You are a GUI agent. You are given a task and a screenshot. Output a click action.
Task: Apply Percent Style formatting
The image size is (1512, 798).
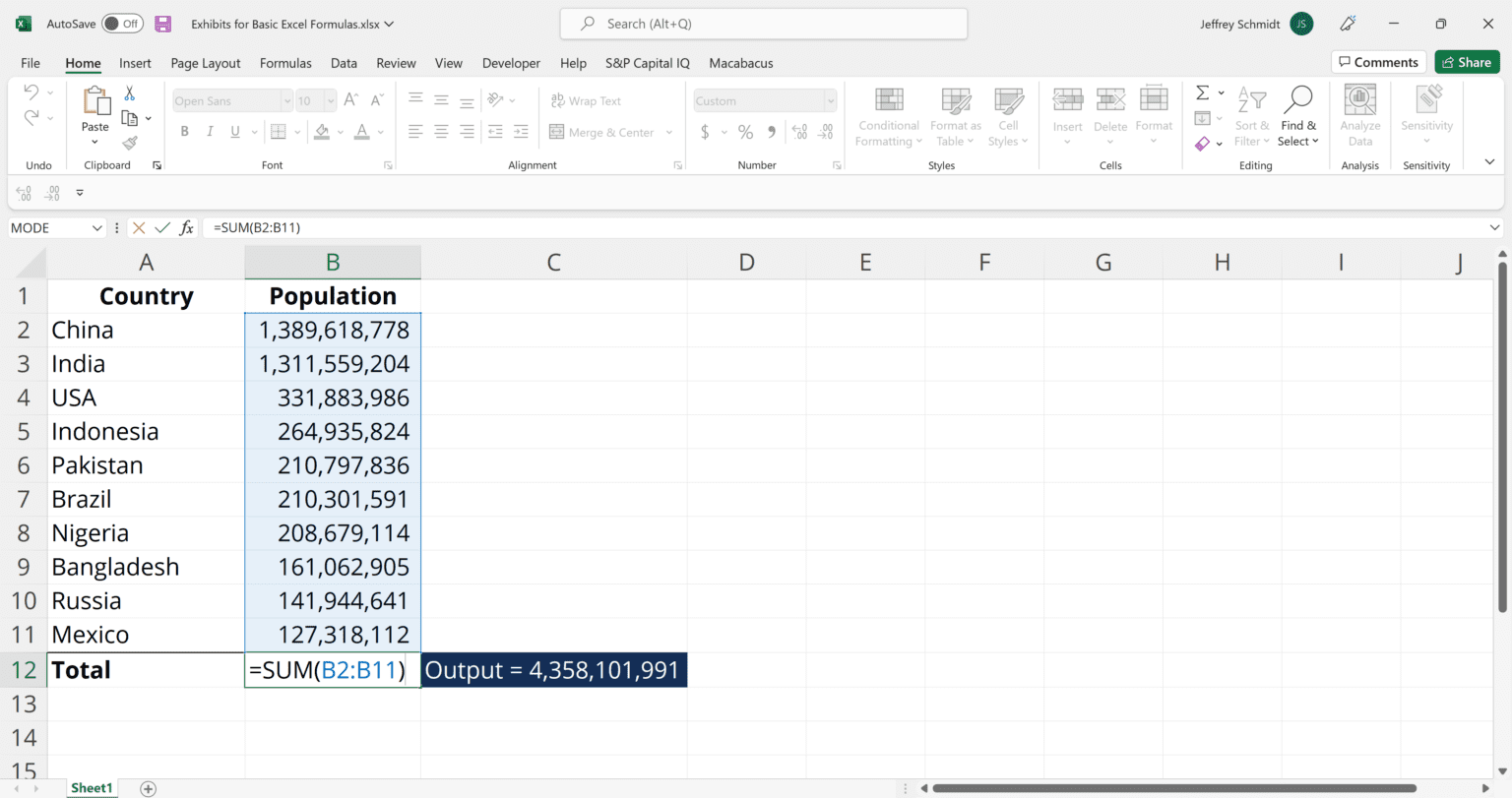(745, 131)
